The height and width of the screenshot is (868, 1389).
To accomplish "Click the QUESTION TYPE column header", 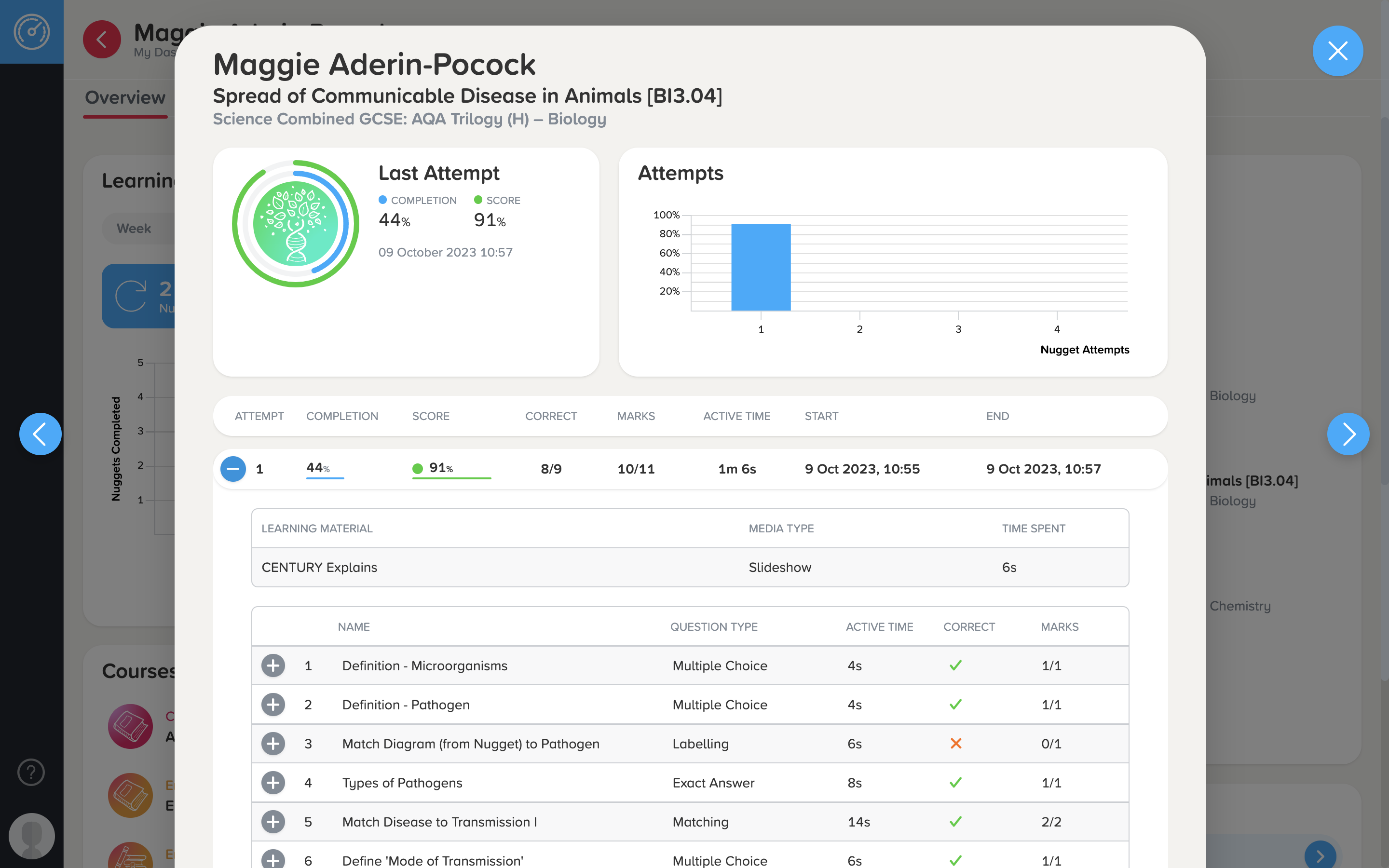I will click(714, 627).
